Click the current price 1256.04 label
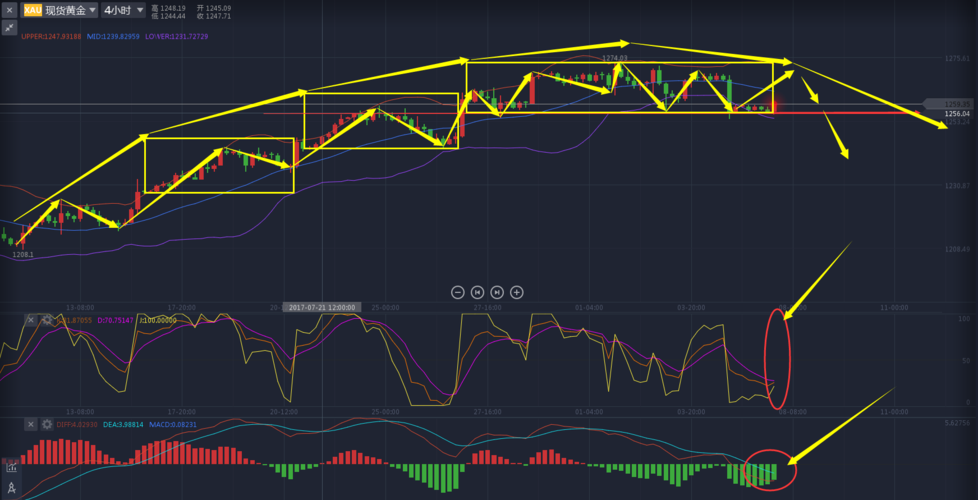The width and height of the screenshot is (978, 500). pos(957,114)
